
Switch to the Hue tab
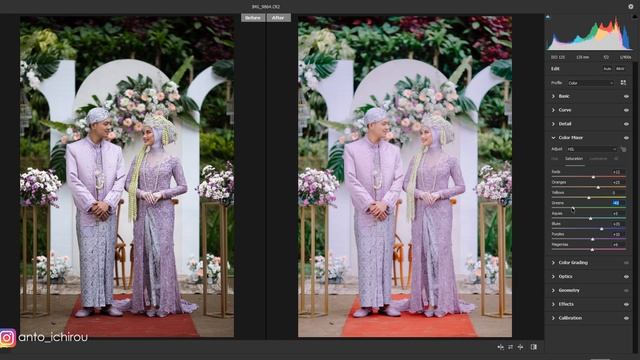[555, 159]
